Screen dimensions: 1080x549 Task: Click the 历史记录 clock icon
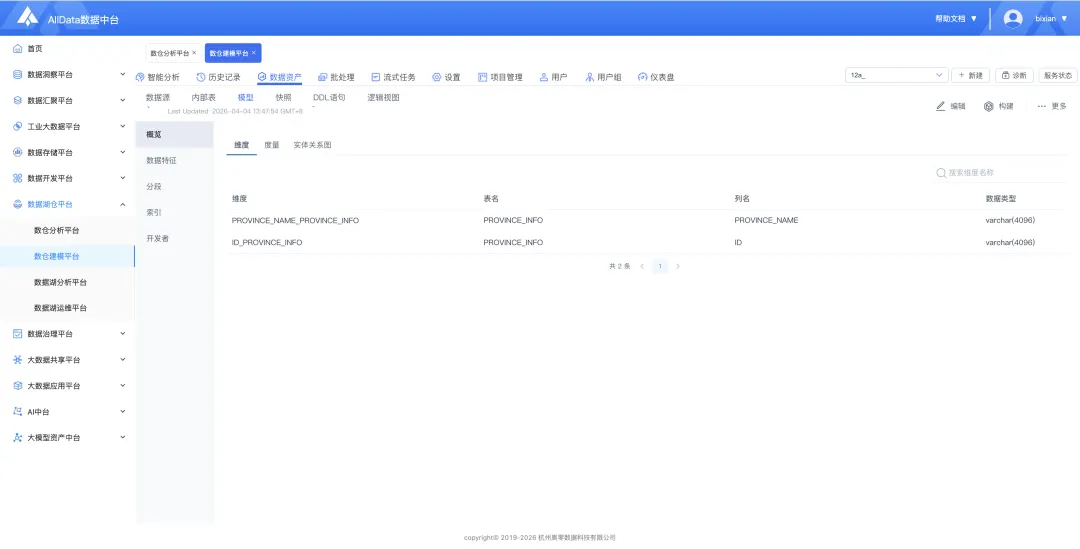pos(201,77)
